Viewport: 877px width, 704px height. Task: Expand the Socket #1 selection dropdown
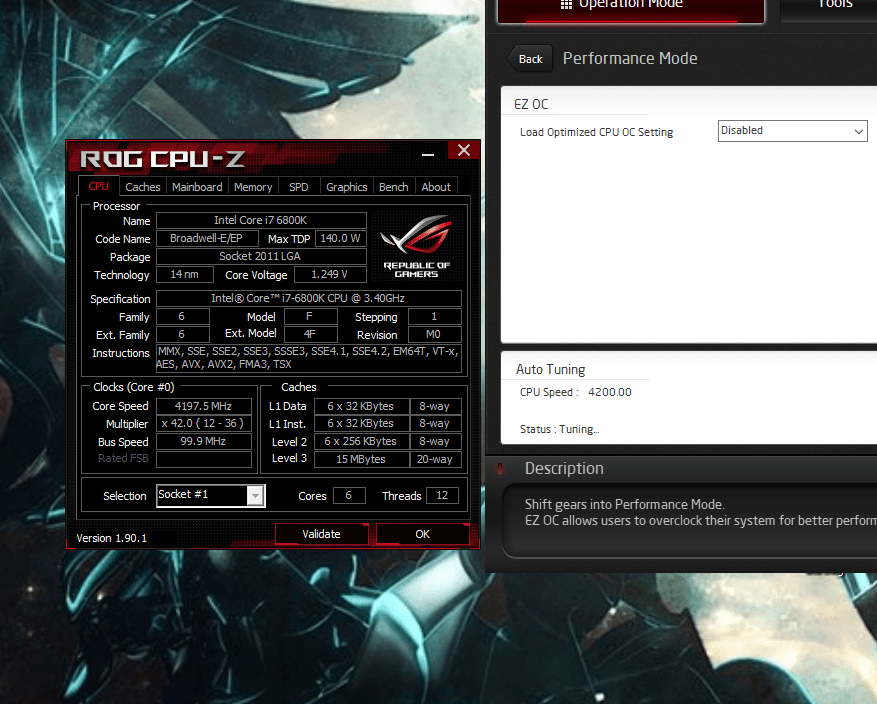coord(255,495)
